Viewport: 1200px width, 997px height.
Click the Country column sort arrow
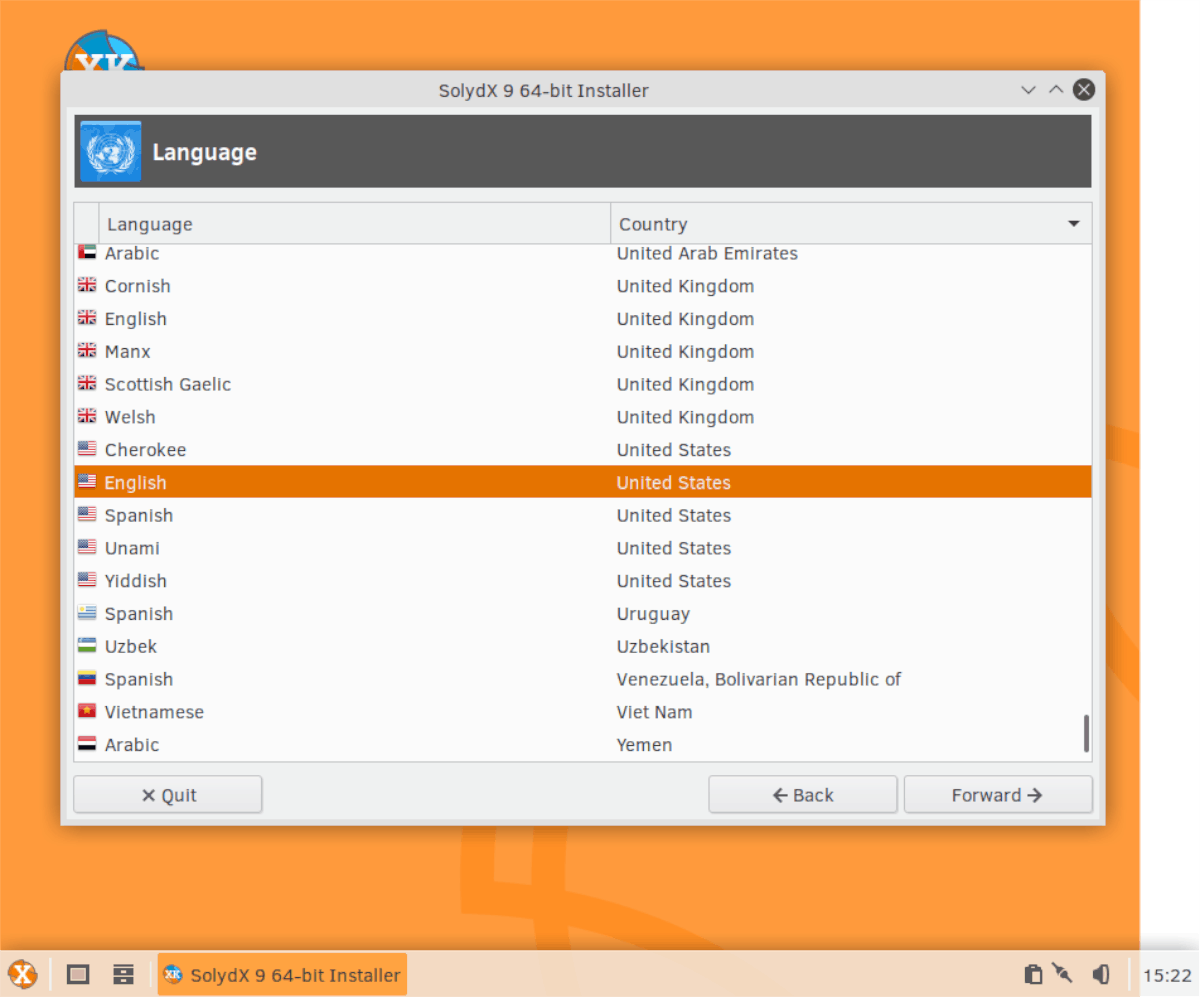tap(1073, 224)
